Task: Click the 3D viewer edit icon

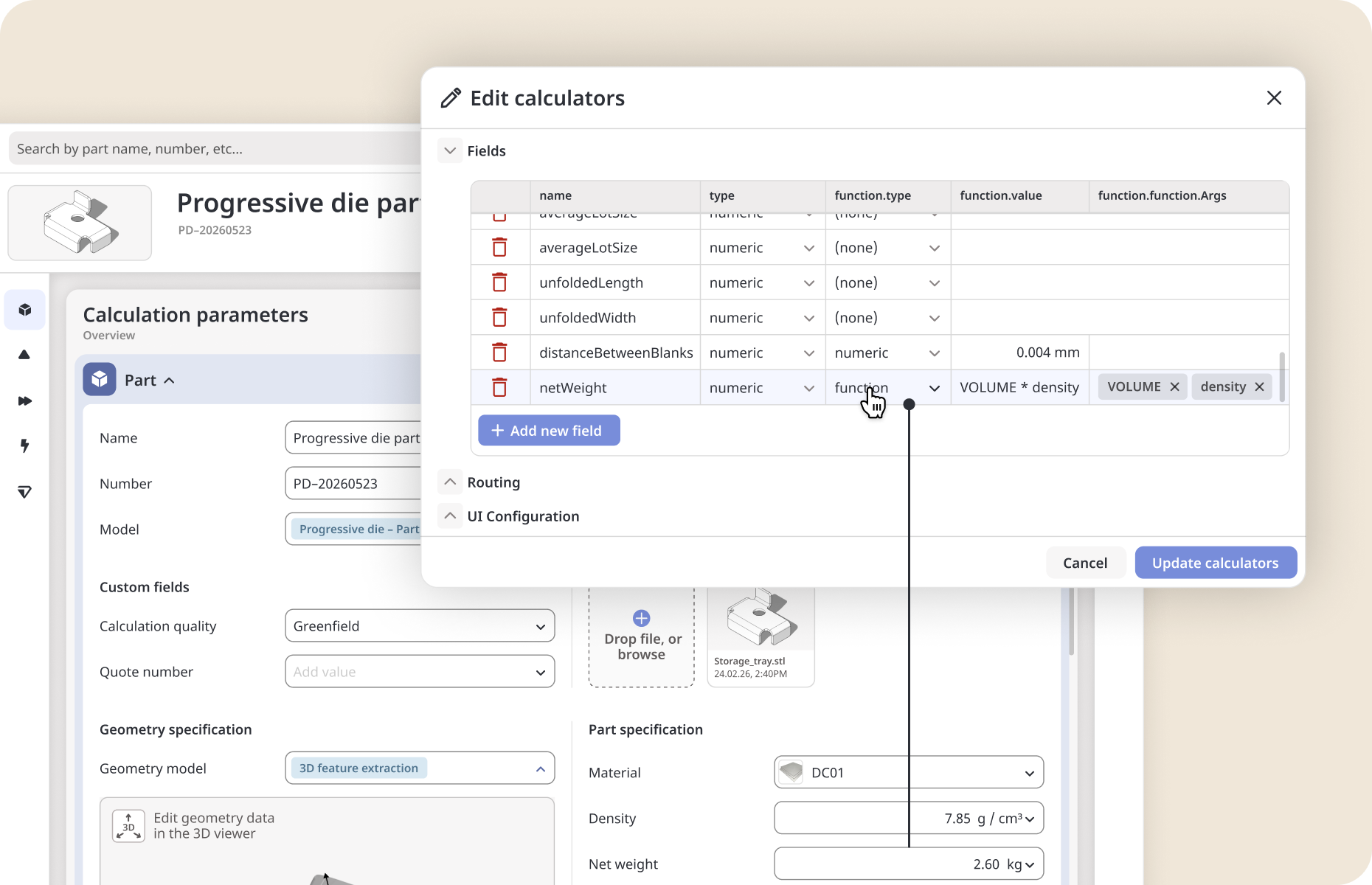Action: tap(128, 826)
